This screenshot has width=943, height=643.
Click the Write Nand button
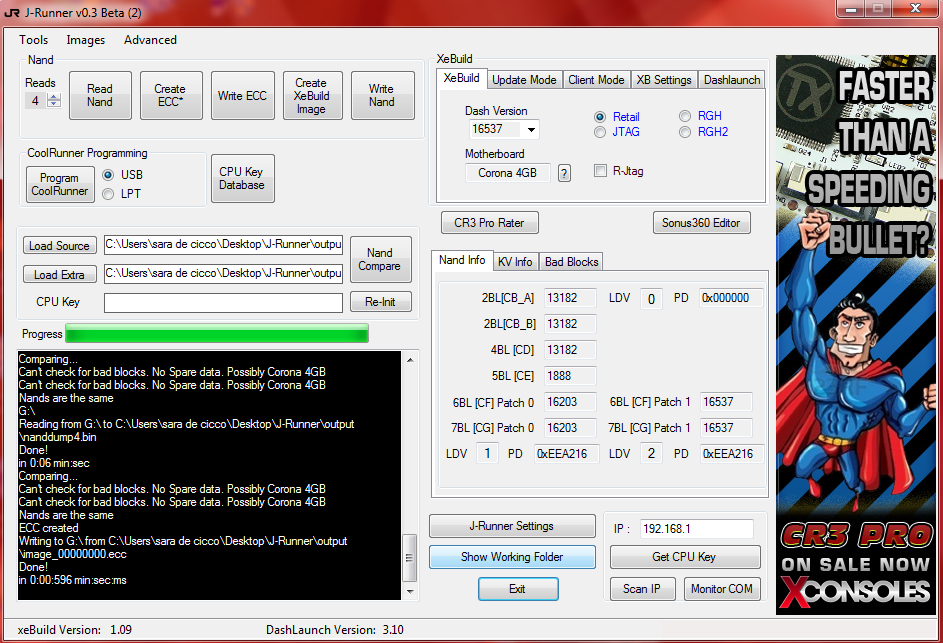382,95
